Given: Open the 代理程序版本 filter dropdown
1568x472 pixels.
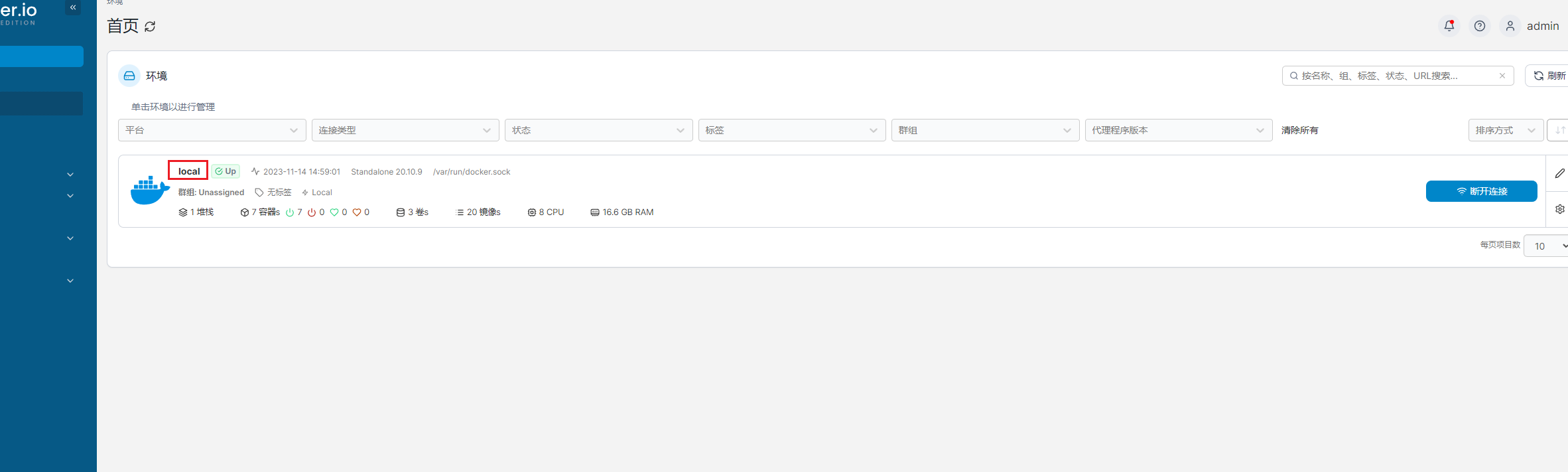Looking at the screenshot, I should click(x=1179, y=130).
